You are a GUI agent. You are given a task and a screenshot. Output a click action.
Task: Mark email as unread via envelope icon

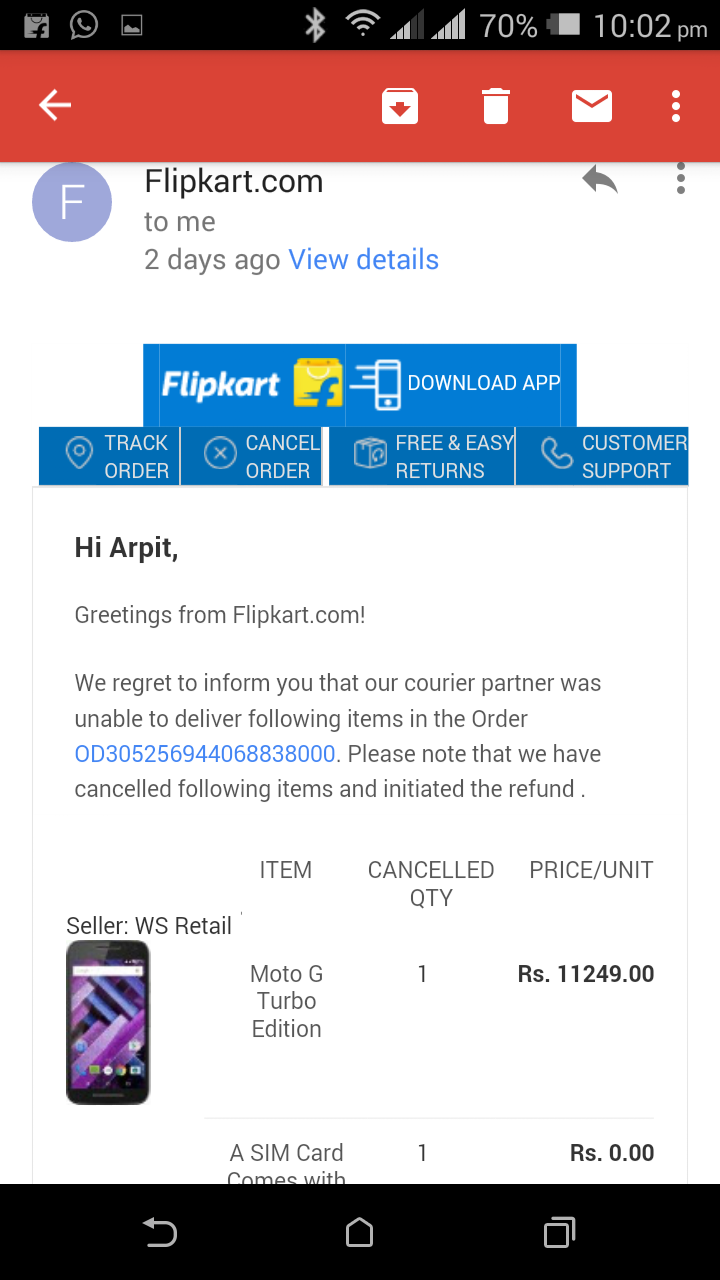592,105
